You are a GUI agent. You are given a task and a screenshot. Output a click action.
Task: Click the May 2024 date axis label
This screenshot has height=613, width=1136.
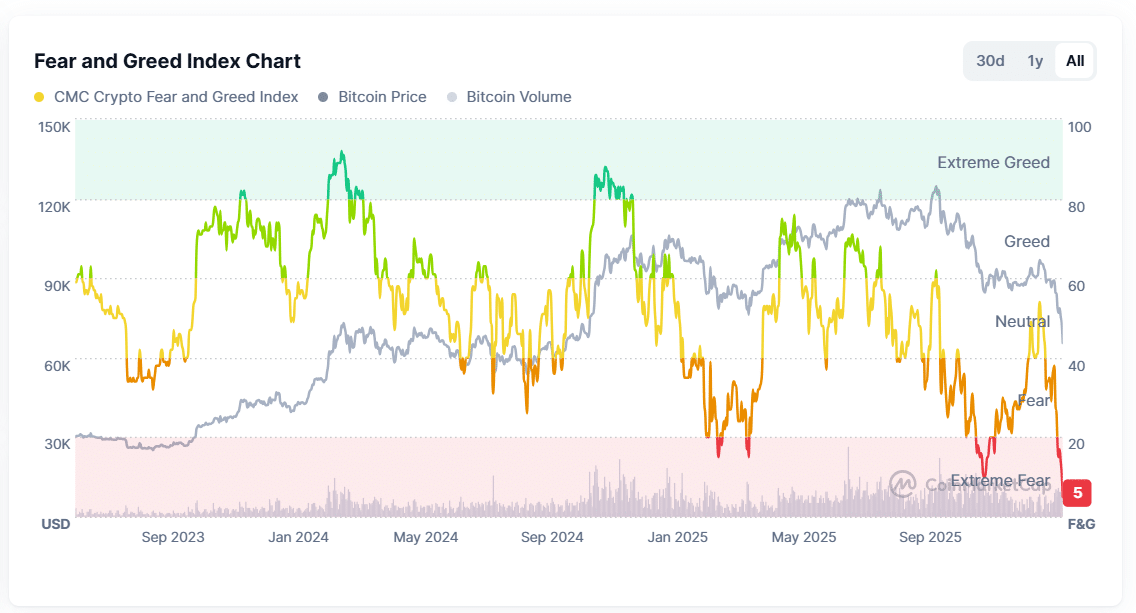[425, 538]
